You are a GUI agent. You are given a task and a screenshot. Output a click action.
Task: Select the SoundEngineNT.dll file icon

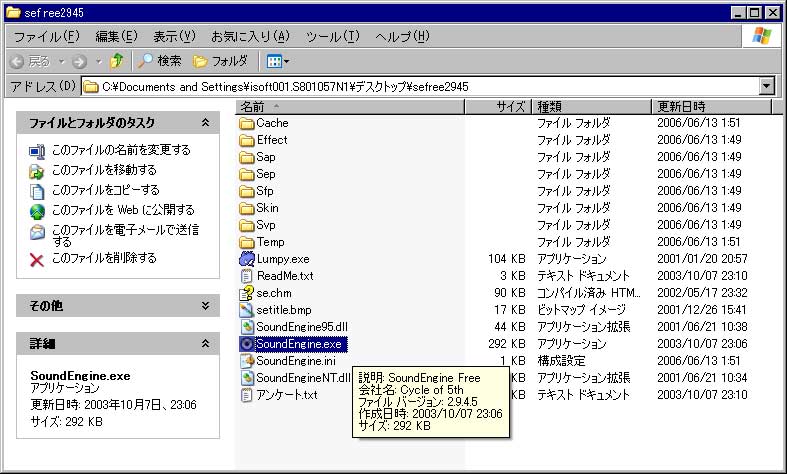click(x=246, y=378)
